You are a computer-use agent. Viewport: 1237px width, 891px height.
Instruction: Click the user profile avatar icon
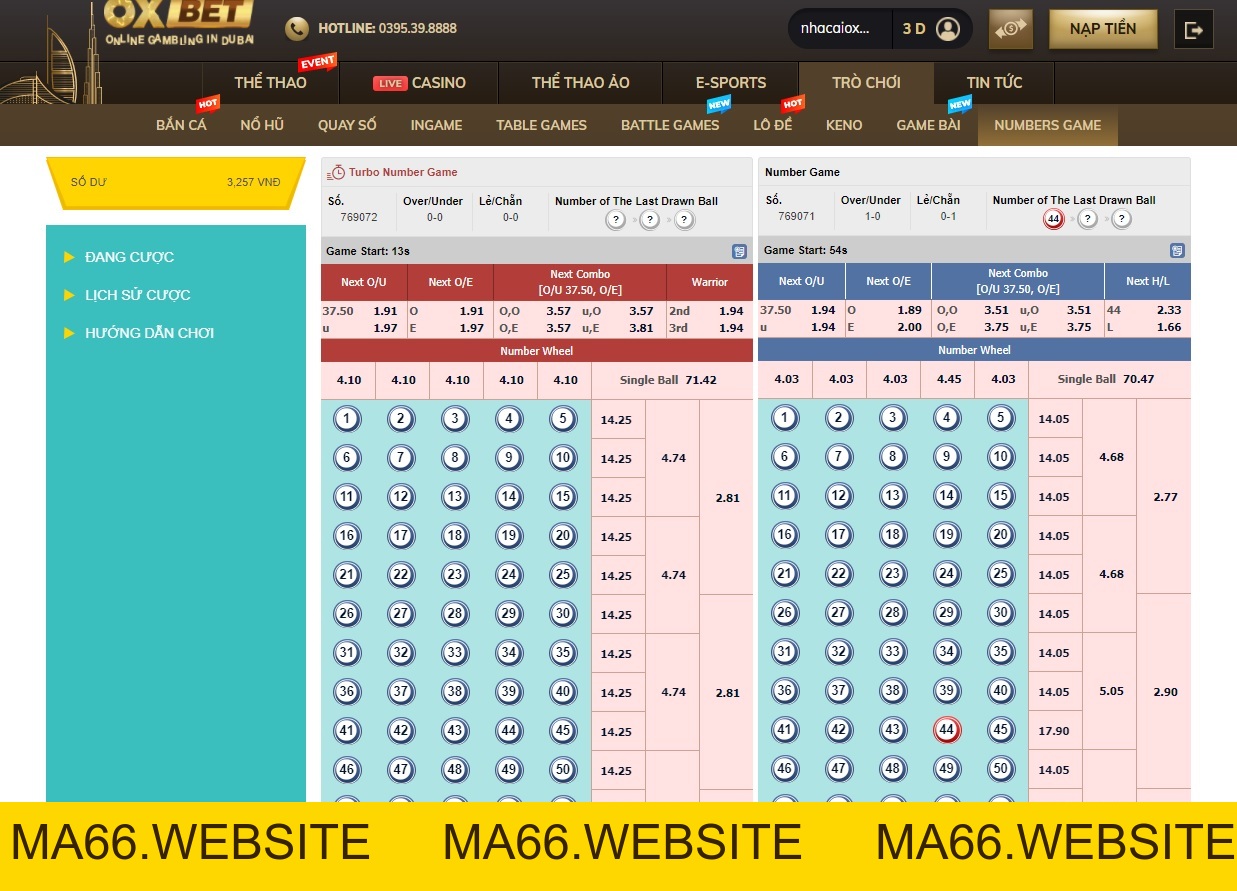(x=947, y=29)
